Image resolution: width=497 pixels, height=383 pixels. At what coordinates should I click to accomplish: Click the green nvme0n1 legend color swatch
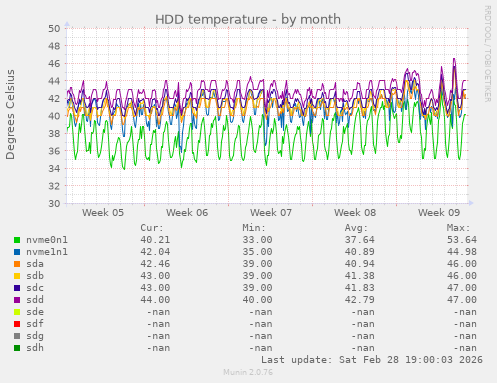17,240
